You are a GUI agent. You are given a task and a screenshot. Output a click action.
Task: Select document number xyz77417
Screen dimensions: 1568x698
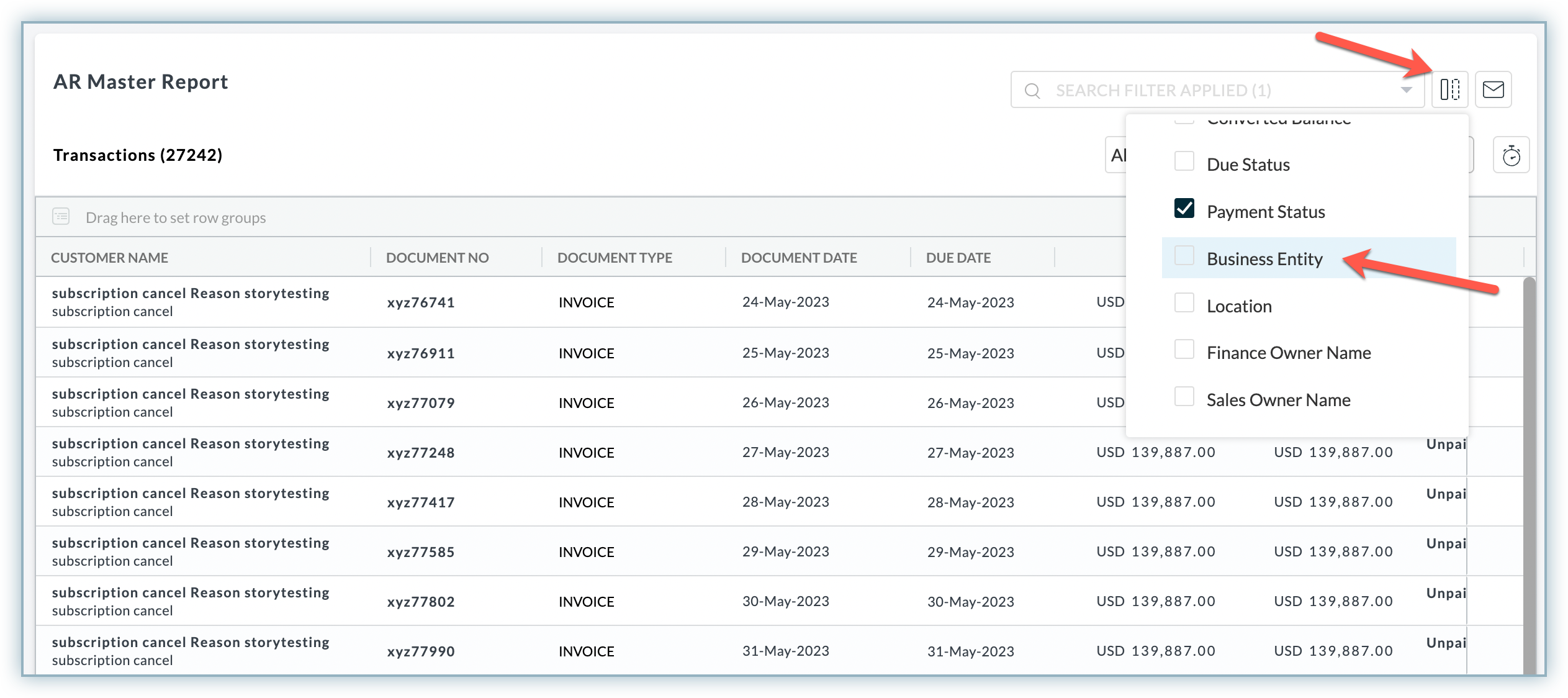coord(421,502)
